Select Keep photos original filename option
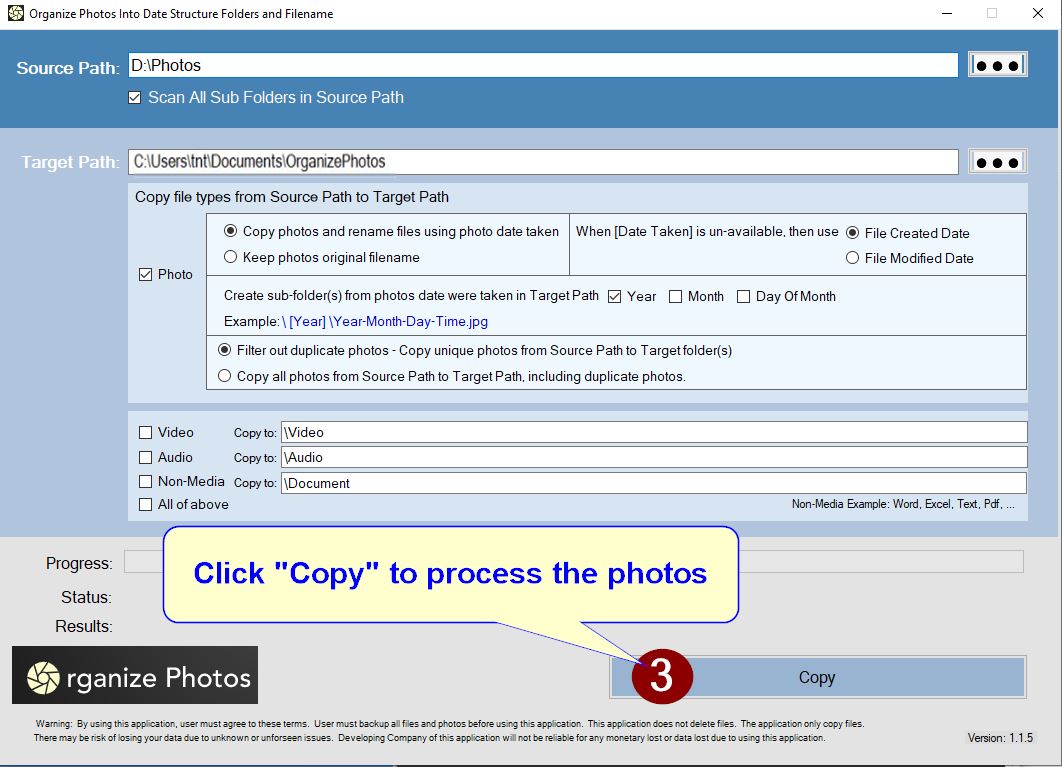Image resolution: width=1062 pixels, height=767 pixels. (x=231, y=257)
